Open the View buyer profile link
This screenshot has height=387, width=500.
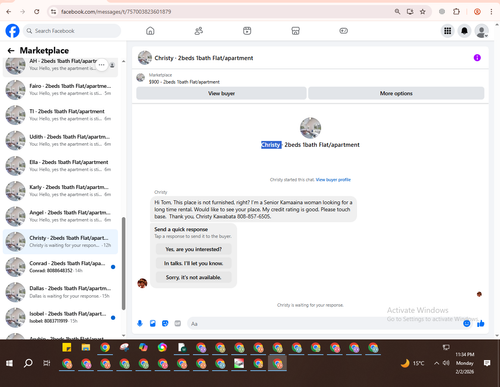pyautogui.click(x=333, y=180)
